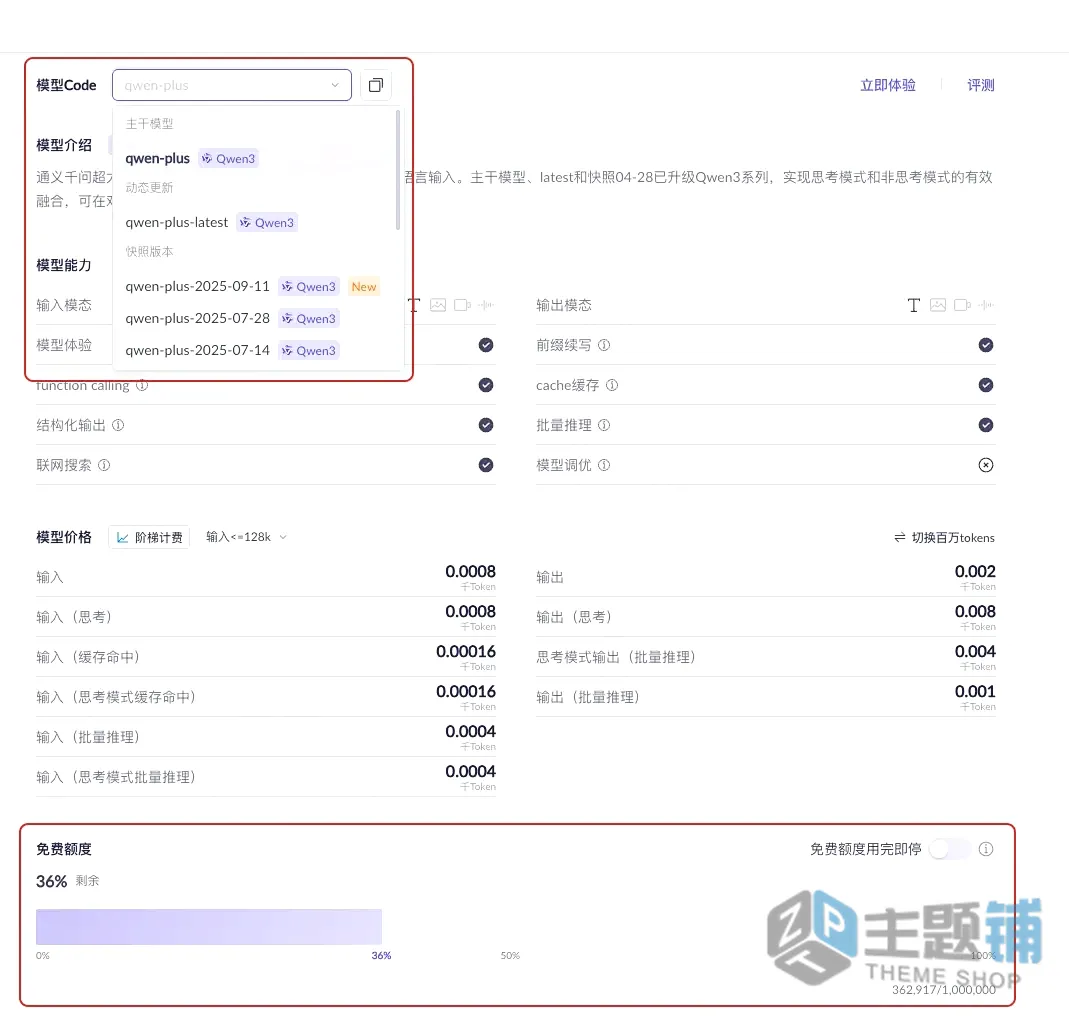Click the 模型体验 row checkmark
Image resolution: width=1069 pixels, height=1017 pixels.
pos(486,345)
